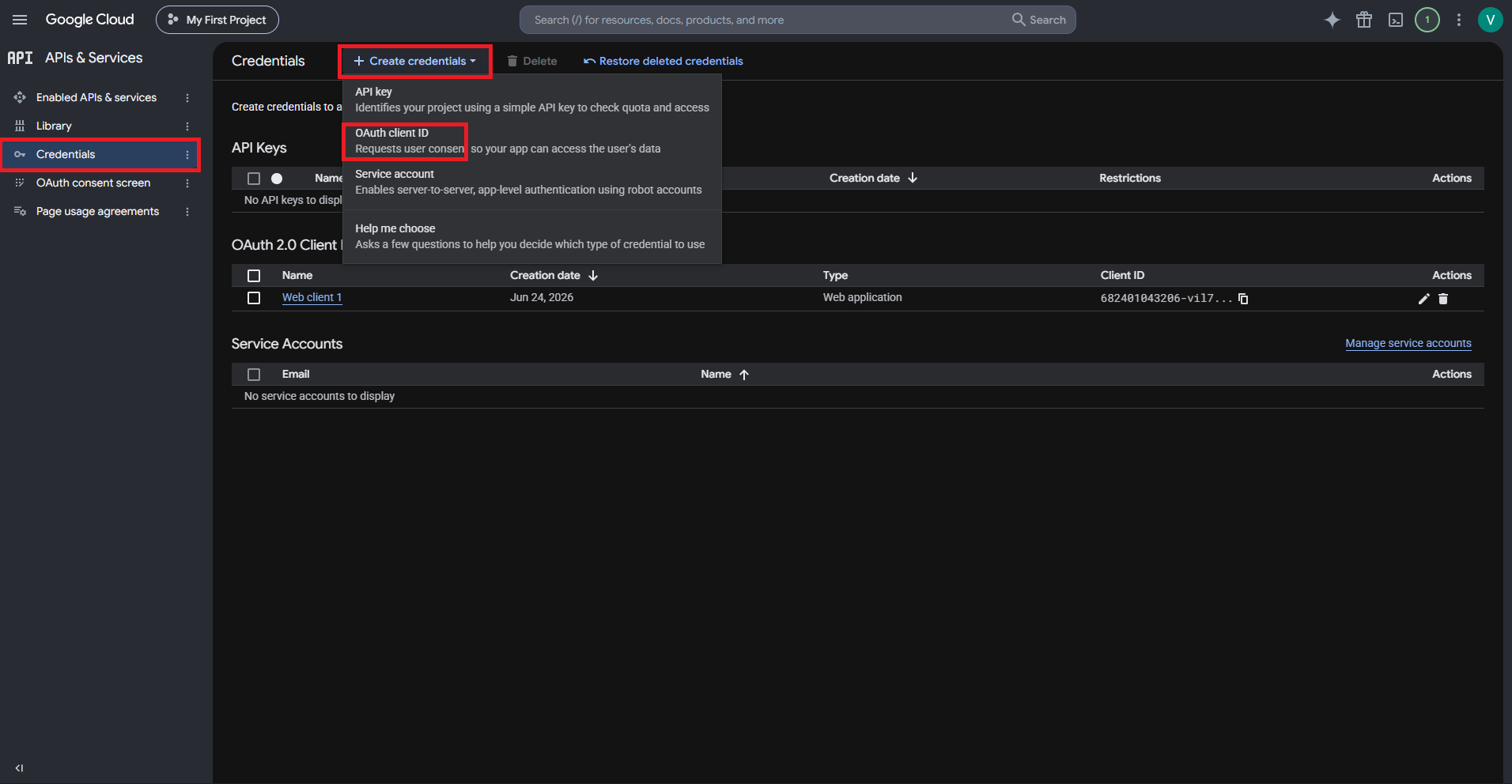
Task: Choose API key from the menu
Action: 532,100
